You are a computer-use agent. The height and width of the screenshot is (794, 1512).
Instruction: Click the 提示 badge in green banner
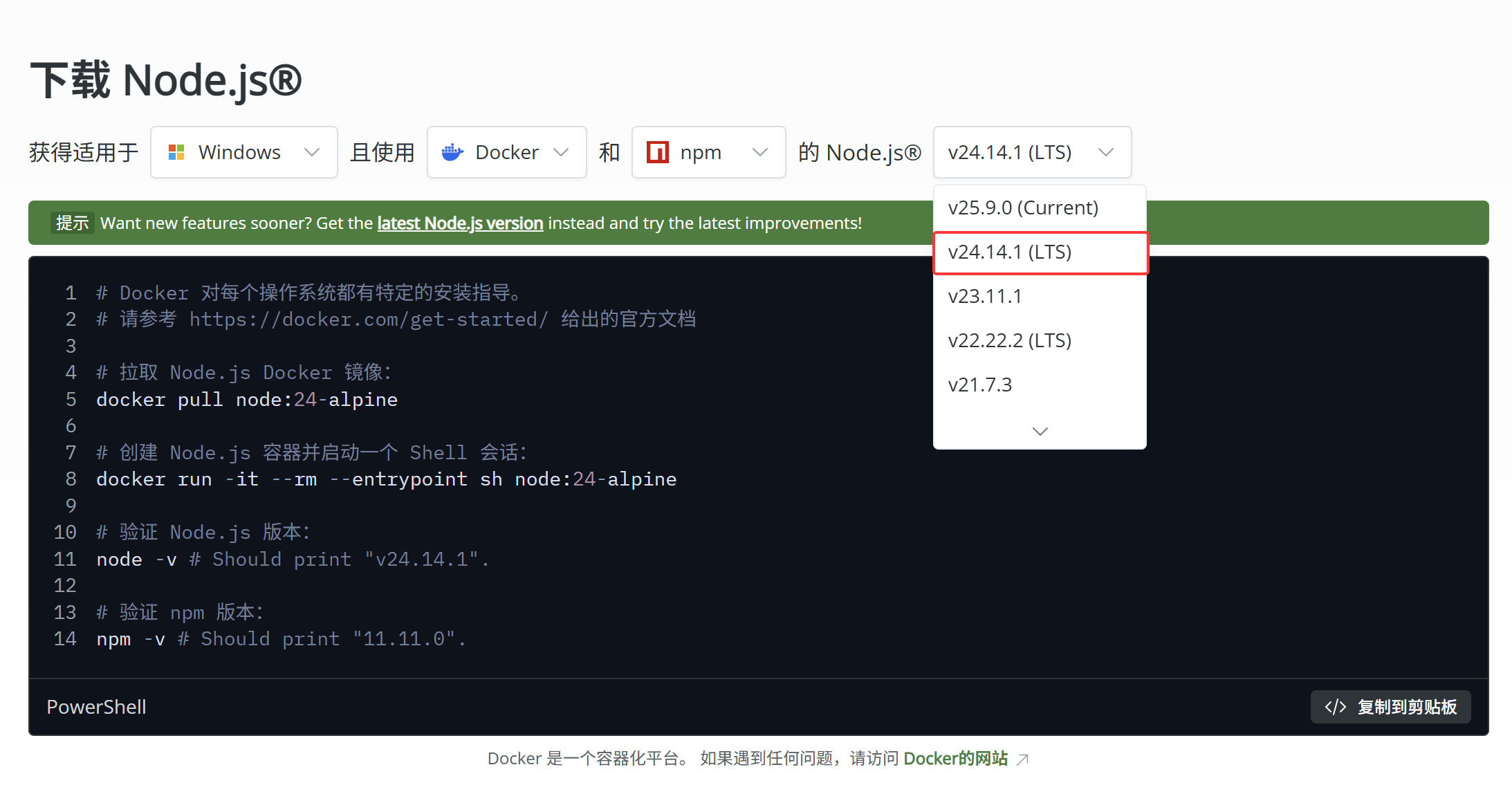72,223
